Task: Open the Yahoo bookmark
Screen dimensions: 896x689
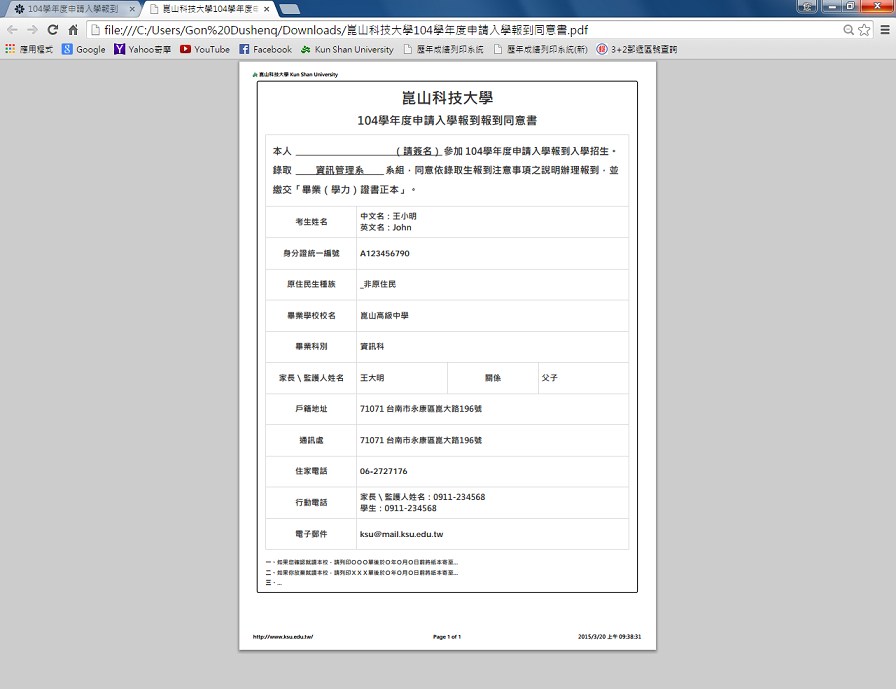Action: point(142,49)
